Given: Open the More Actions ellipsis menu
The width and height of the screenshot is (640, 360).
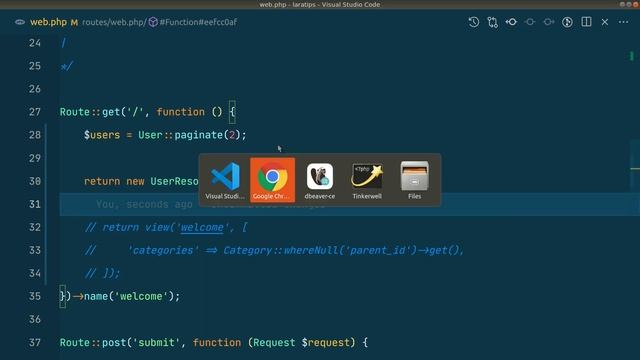Looking at the screenshot, I should click(x=623, y=22).
